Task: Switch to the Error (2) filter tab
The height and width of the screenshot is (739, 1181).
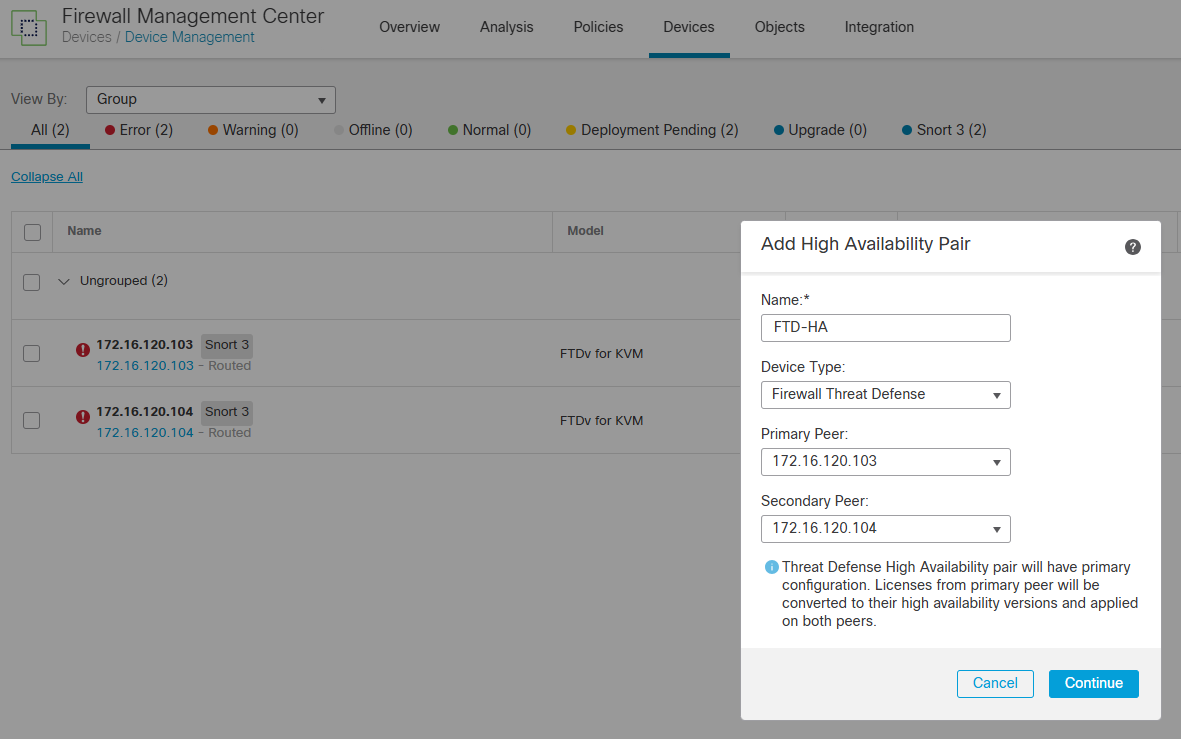Action: [x=139, y=130]
